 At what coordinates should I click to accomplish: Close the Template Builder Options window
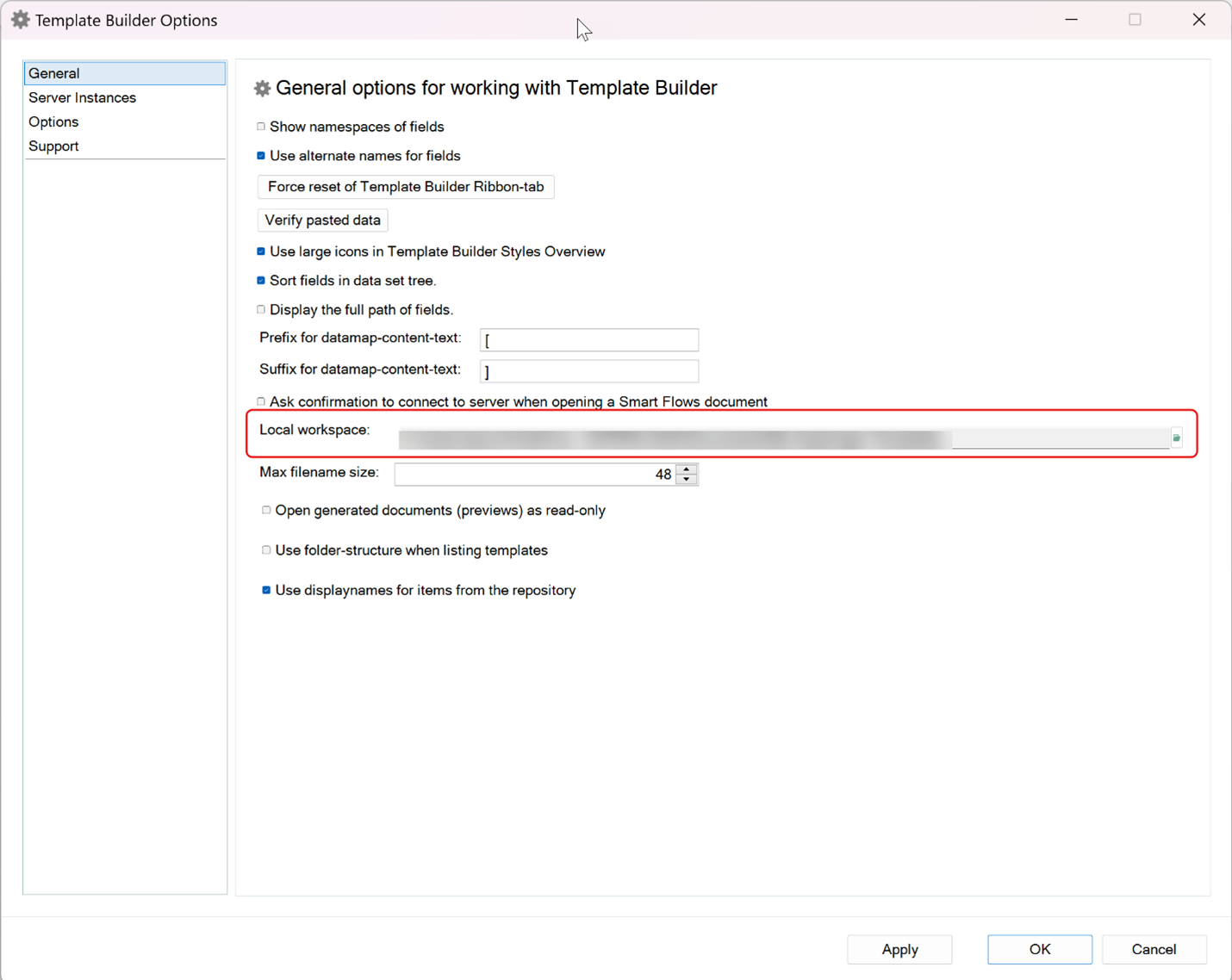tap(1199, 20)
